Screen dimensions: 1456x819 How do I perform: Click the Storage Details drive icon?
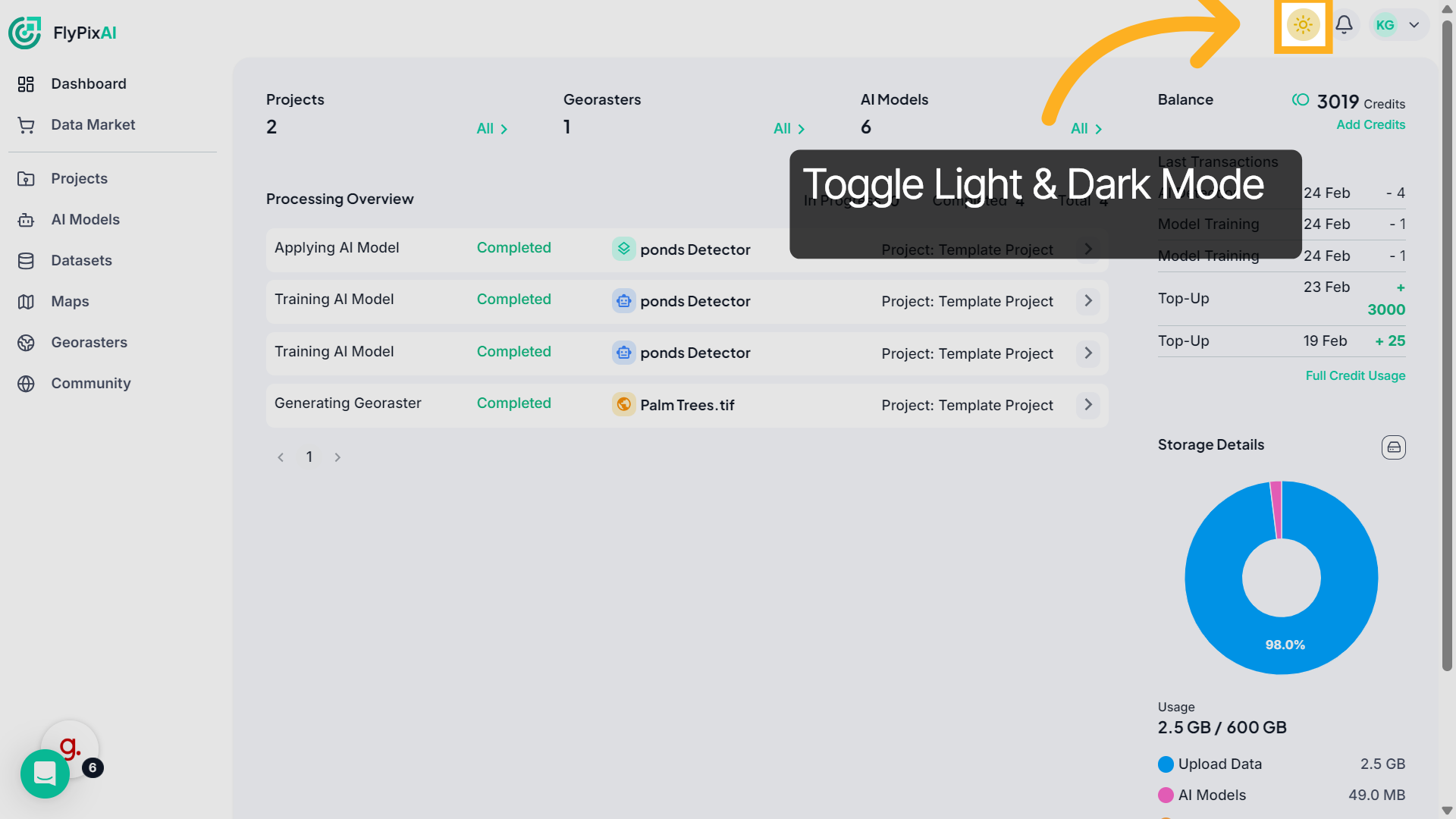tap(1393, 447)
